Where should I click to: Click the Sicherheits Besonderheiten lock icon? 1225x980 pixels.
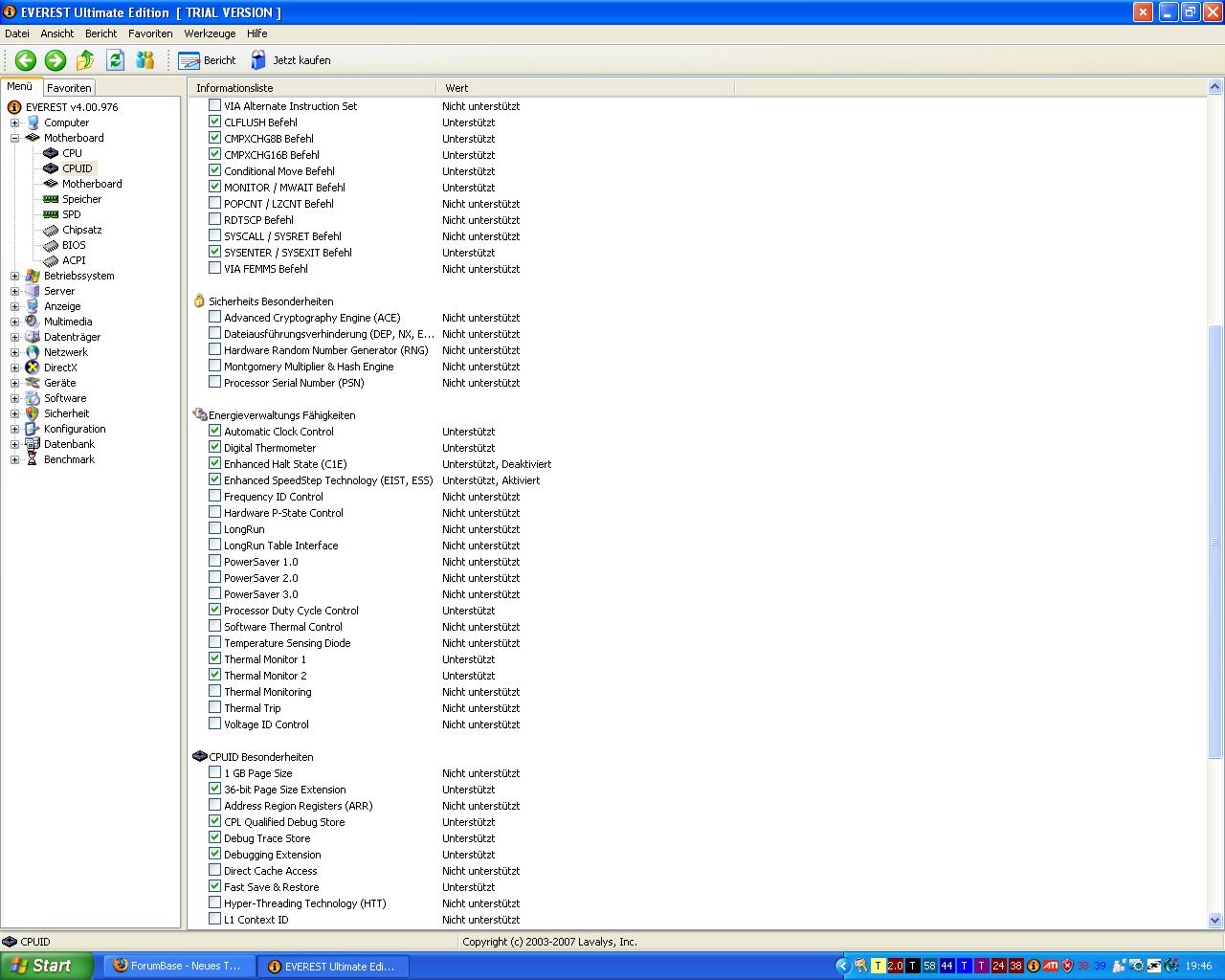199,301
